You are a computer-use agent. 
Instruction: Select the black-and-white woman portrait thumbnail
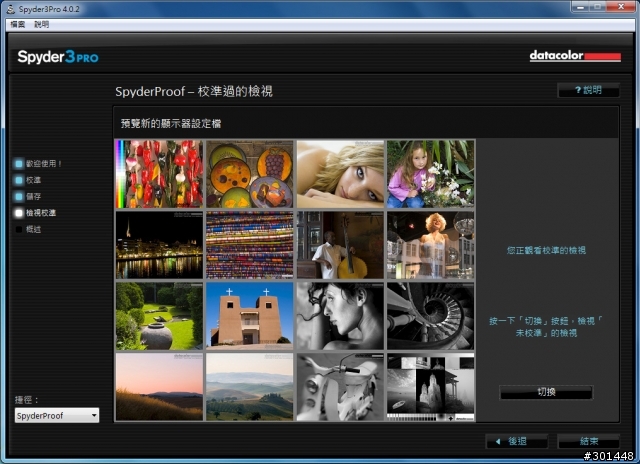[x=340, y=316]
